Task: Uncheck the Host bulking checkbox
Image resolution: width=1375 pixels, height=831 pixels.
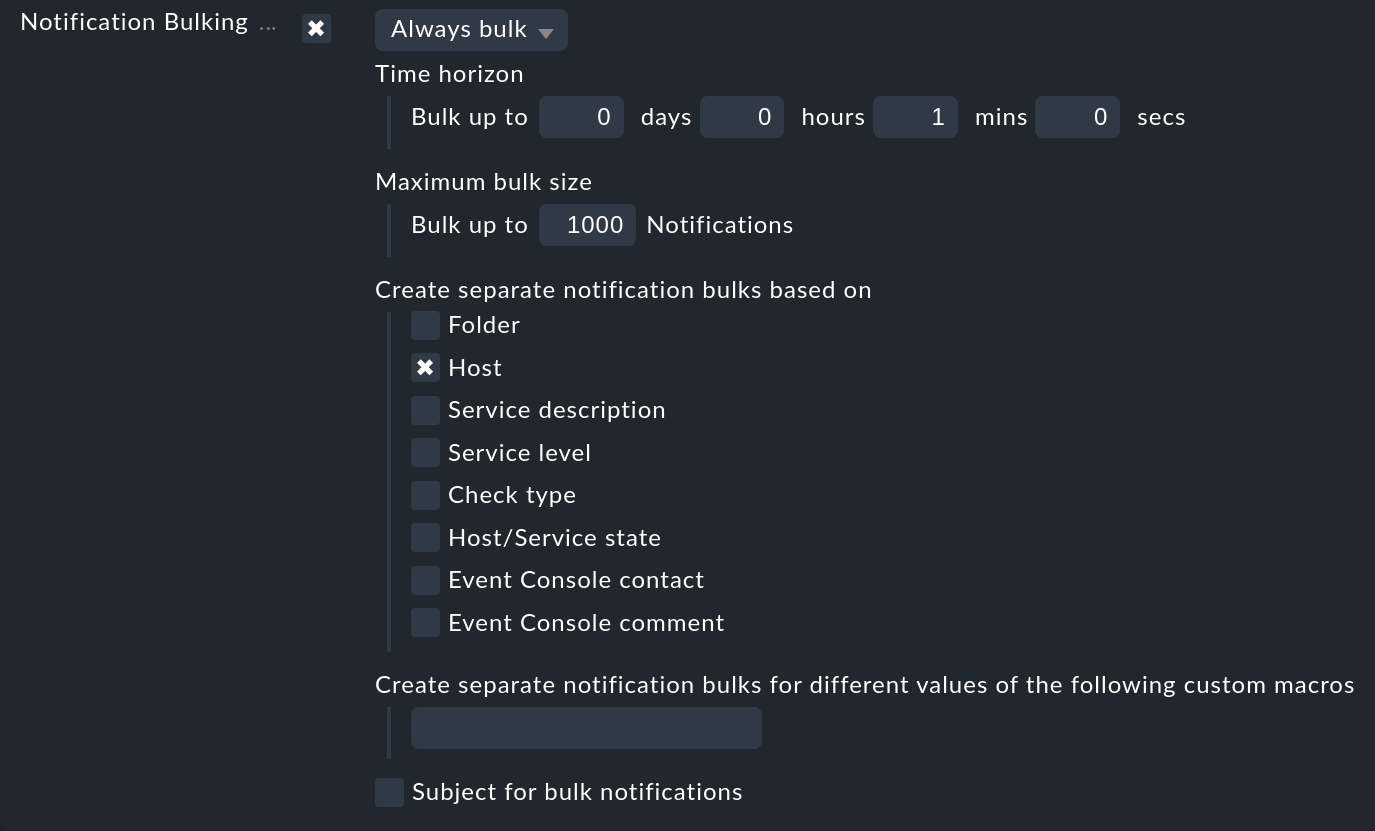Action: [425, 367]
